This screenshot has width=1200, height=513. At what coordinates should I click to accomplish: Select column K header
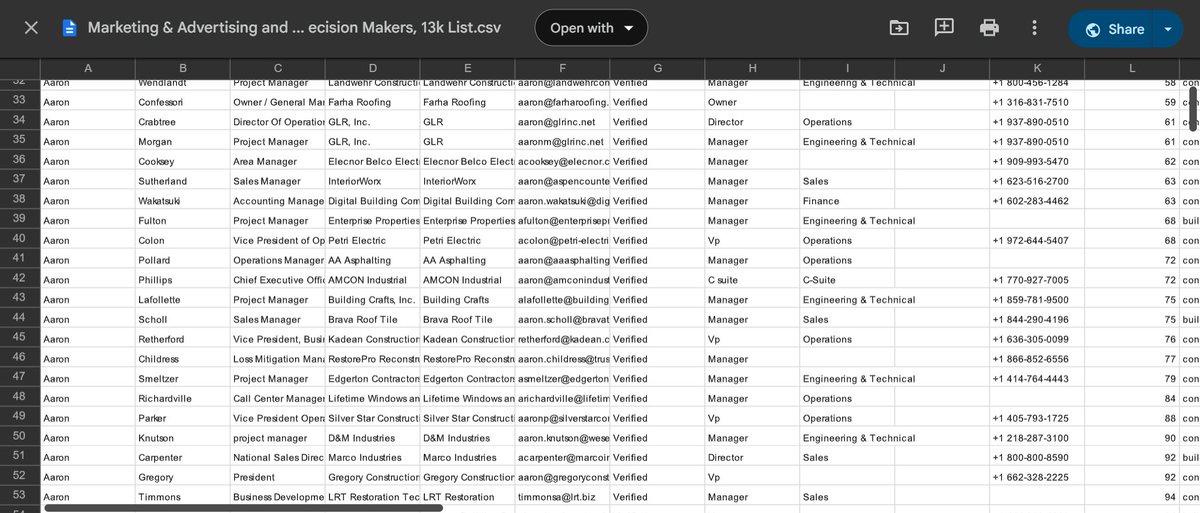(x=1037, y=68)
